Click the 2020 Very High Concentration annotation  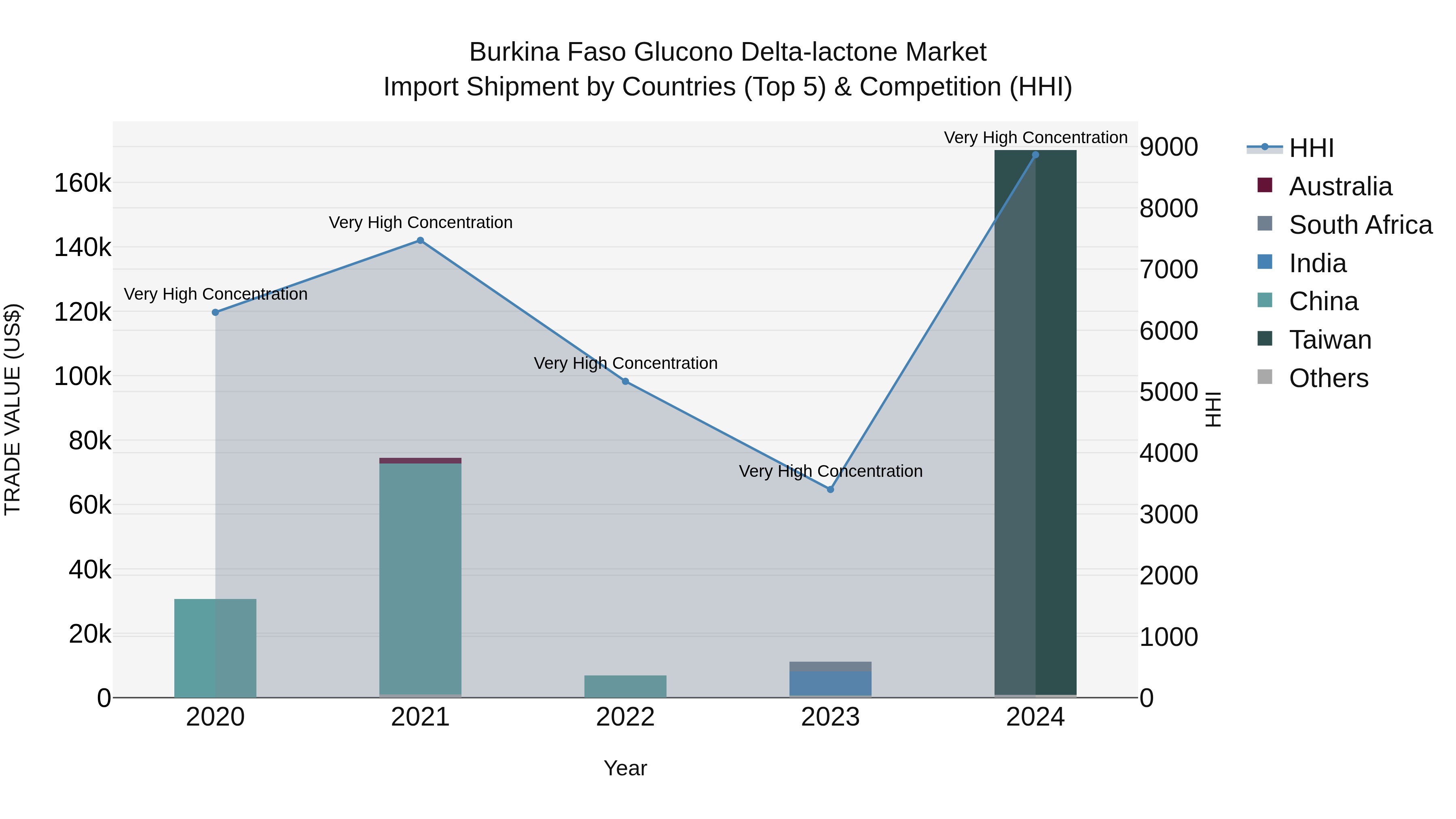pyautogui.click(x=215, y=294)
